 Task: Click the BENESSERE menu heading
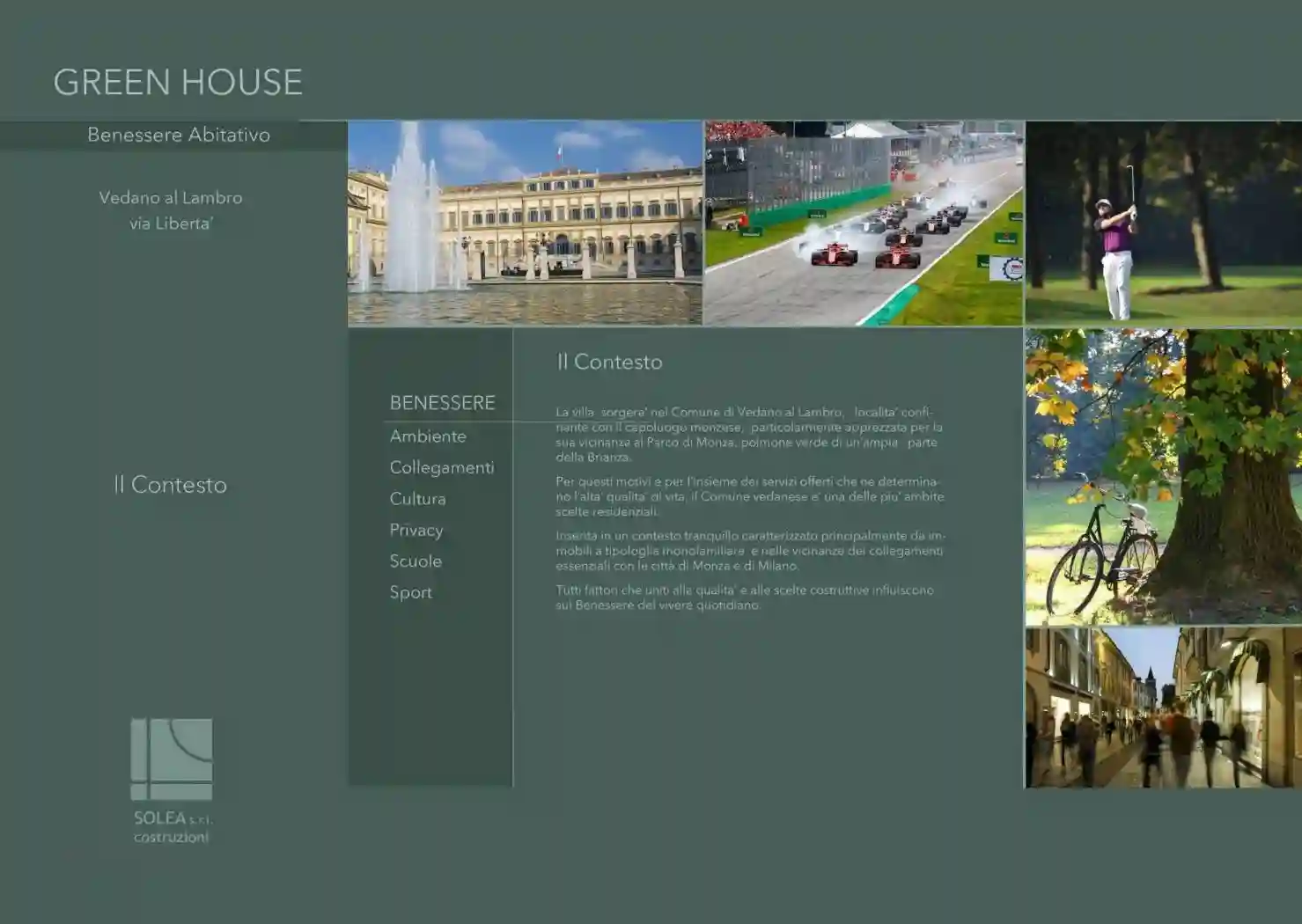442,403
